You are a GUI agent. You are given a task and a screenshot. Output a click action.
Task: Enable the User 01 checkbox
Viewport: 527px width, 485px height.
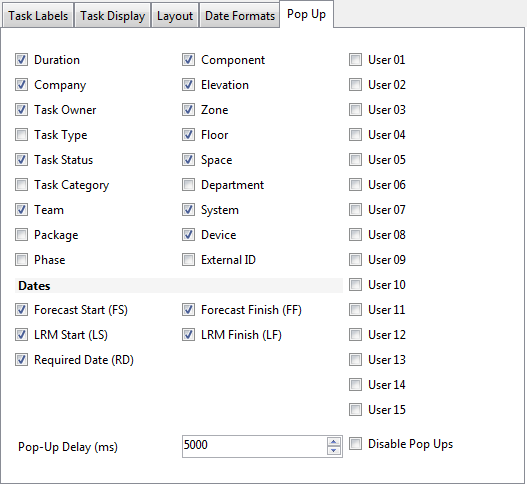(356, 60)
